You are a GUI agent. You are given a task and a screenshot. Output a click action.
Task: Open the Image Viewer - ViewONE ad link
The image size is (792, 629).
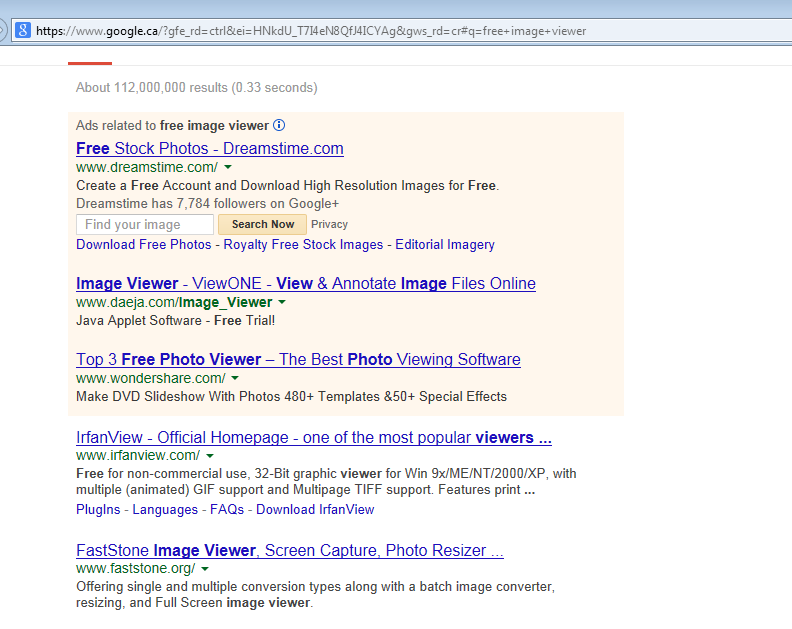pyautogui.click(x=305, y=284)
